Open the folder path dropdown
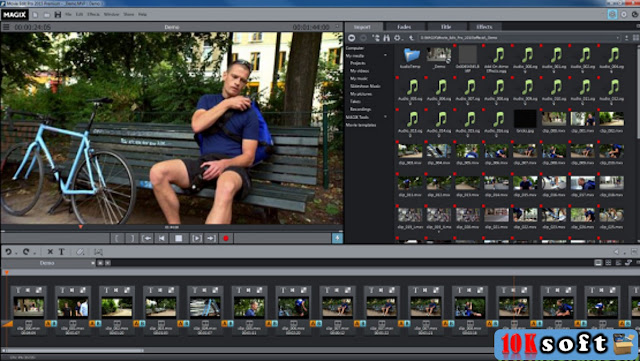 point(618,38)
